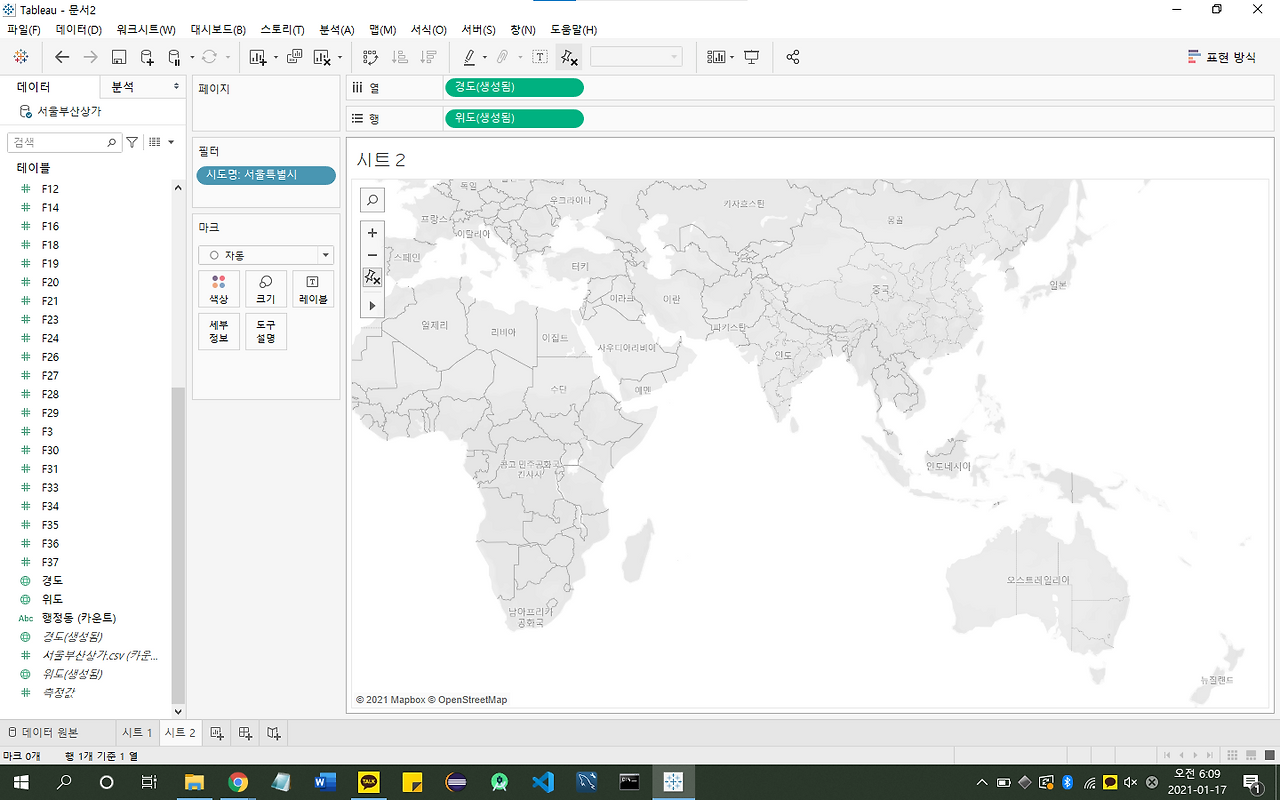Open the clear sheet toolbar dropdown arrow
Viewport: 1280px width, 800px height.
click(x=340, y=58)
